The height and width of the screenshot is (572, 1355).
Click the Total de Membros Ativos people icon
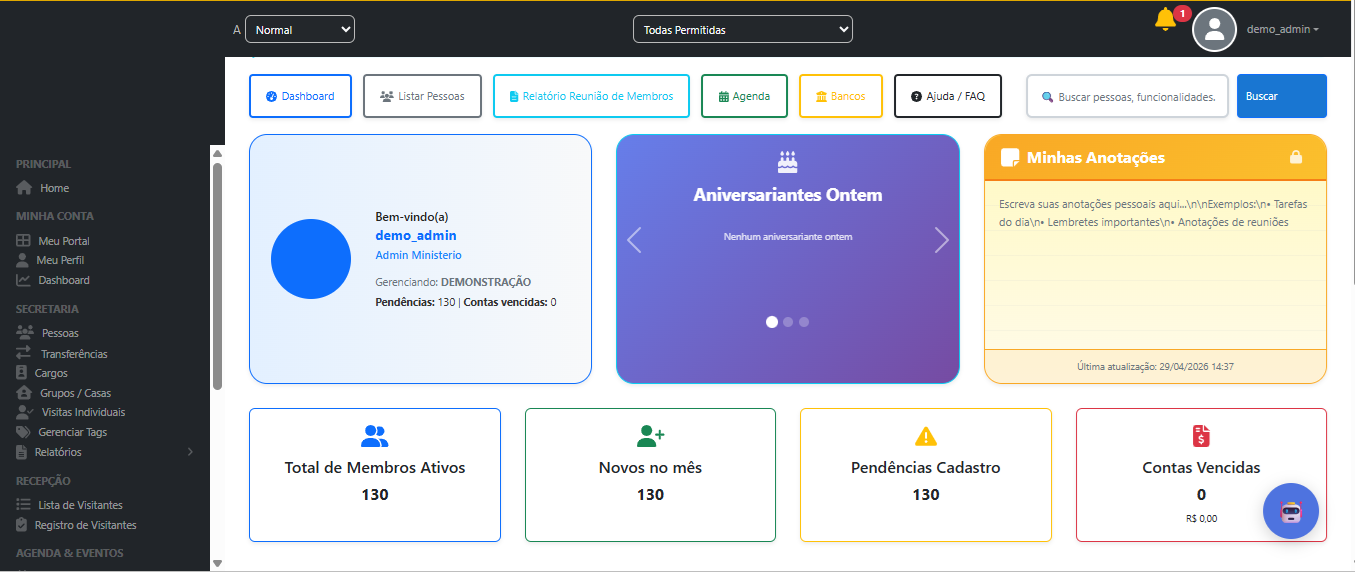point(375,436)
